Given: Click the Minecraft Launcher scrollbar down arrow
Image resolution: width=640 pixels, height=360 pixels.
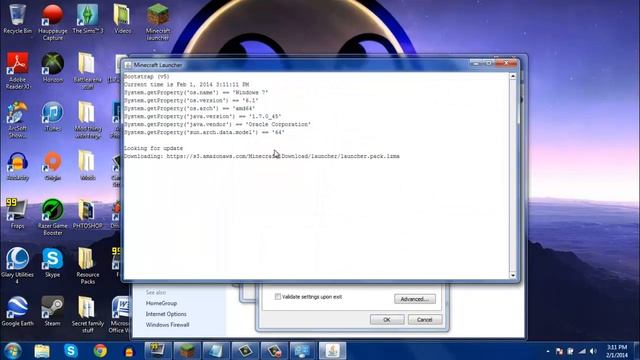Looking at the screenshot, I should coord(513,275).
